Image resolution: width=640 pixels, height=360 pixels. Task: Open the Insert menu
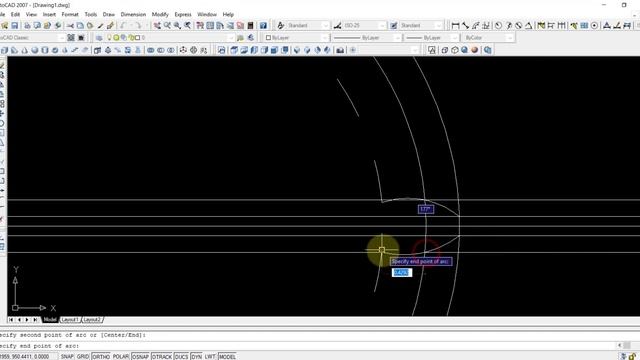tap(49, 14)
